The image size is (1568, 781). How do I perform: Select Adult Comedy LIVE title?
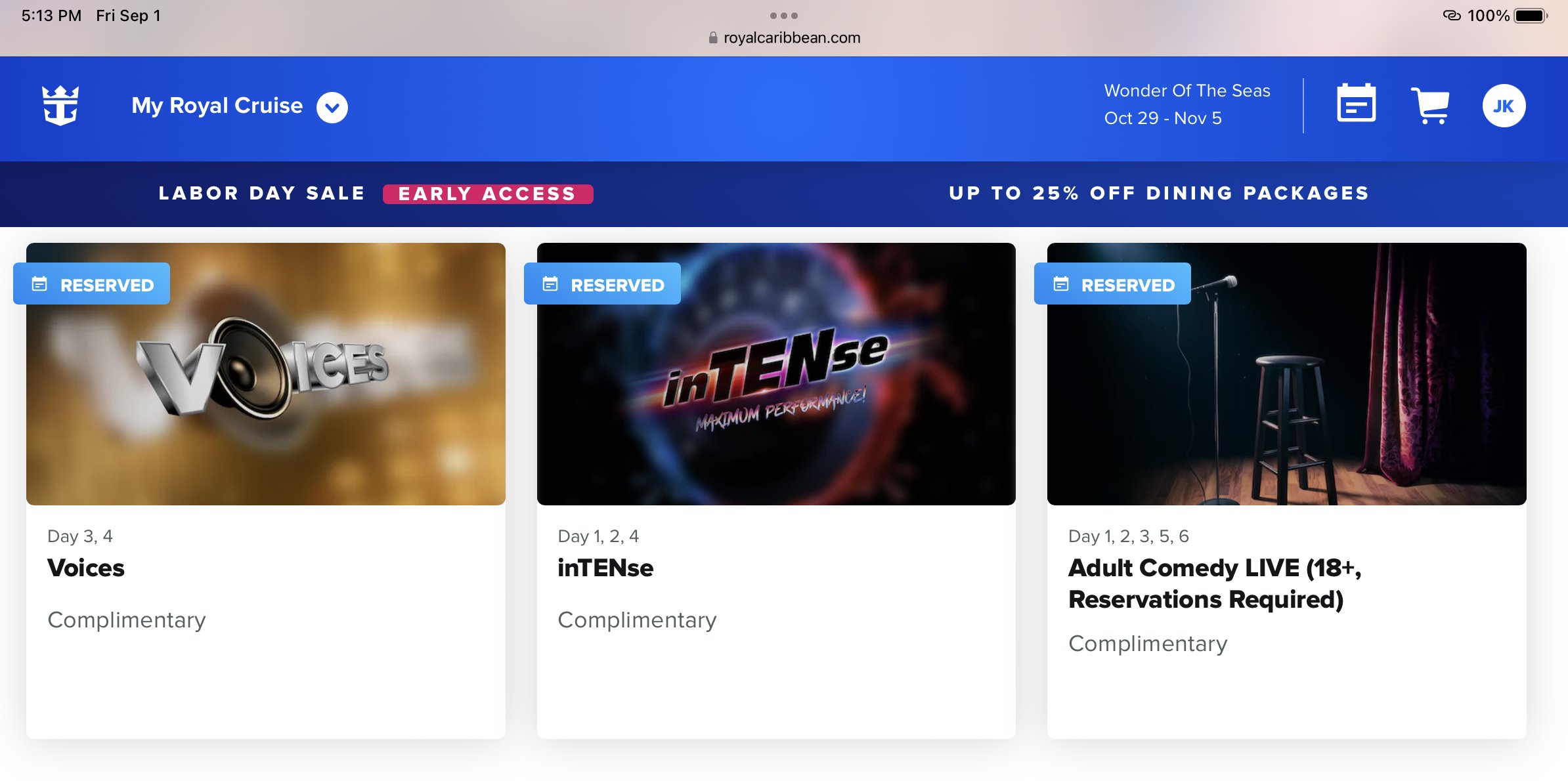point(1214,583)
